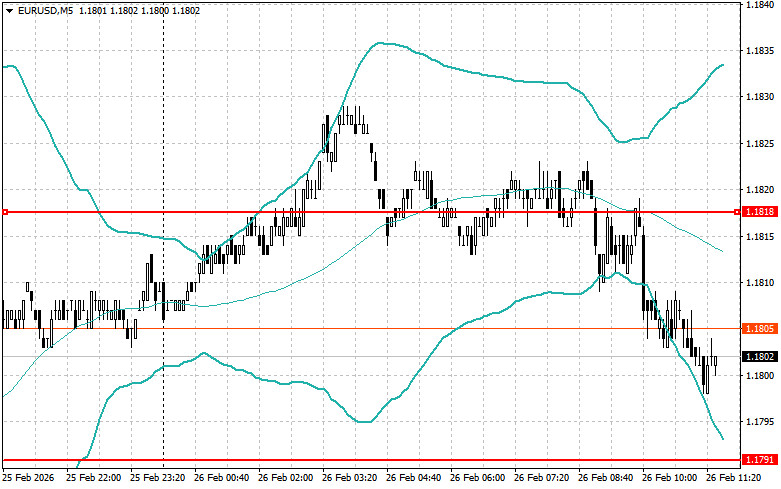Click the 1.1810 price scale value
The height and width of the screenshot is (489, 781).
click(760, 283)
